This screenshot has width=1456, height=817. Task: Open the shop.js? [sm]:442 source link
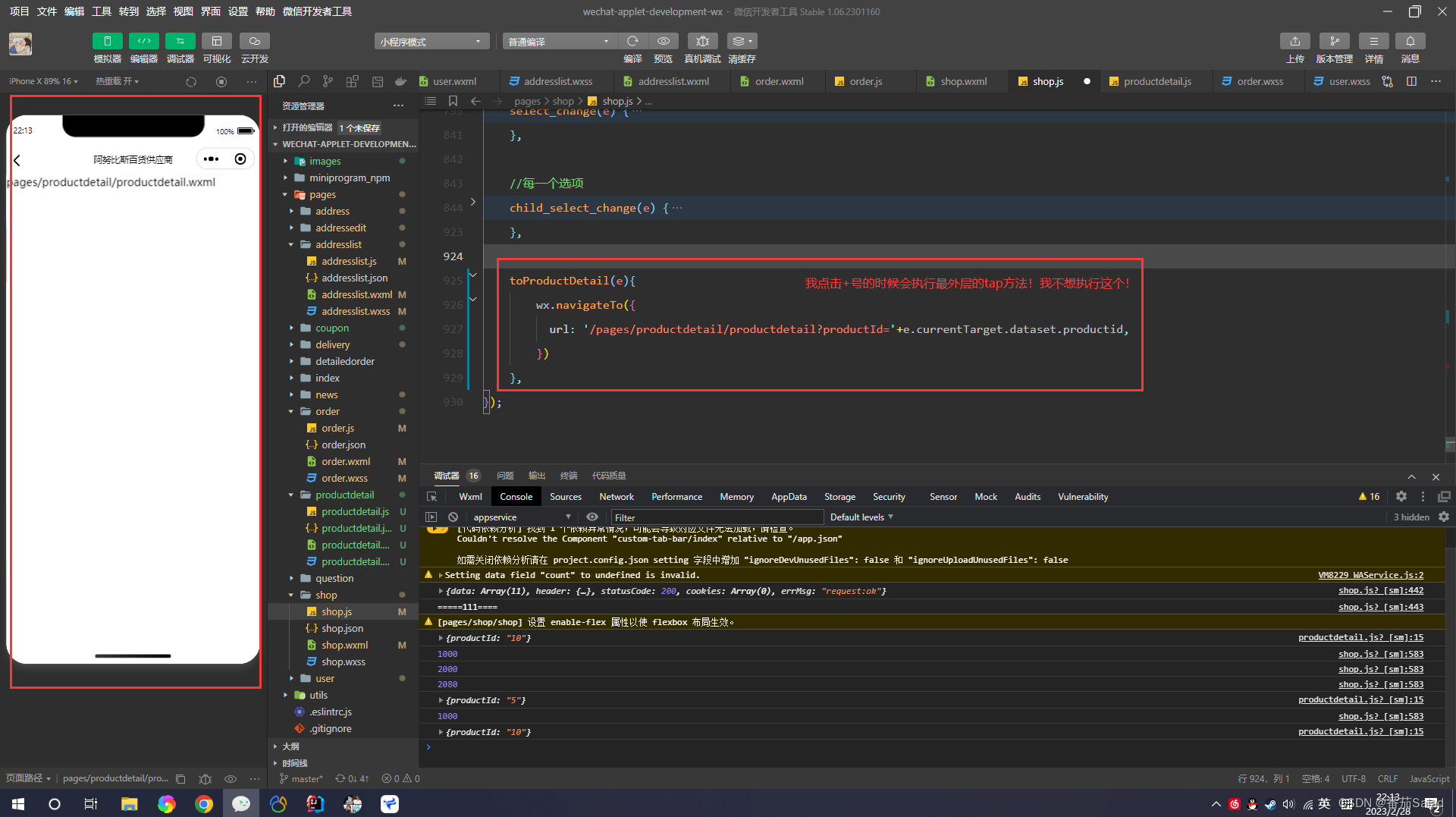pyautogui.click(x=1381, y=590)
